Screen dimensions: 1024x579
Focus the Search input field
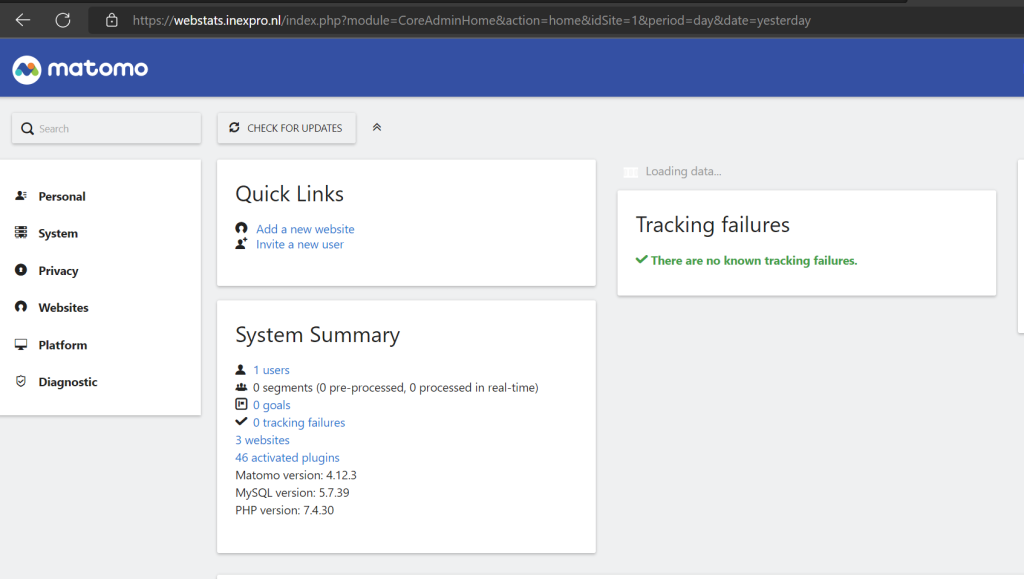pos(106,128)
